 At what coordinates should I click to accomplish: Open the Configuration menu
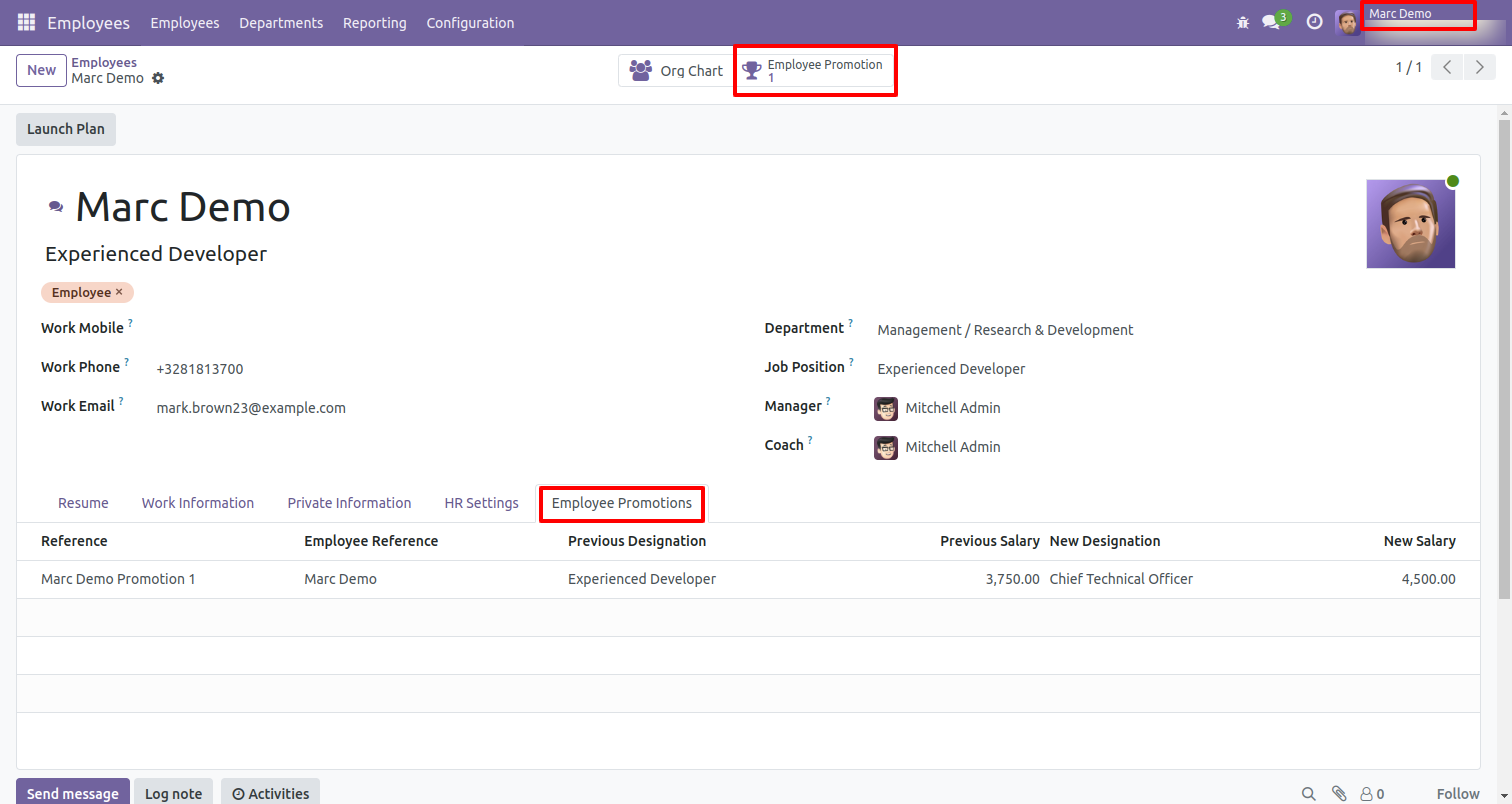coord(470,23)
